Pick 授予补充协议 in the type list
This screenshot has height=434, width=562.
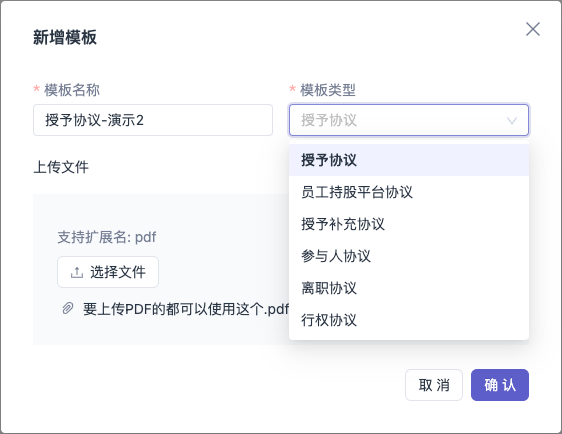[409, 224]
